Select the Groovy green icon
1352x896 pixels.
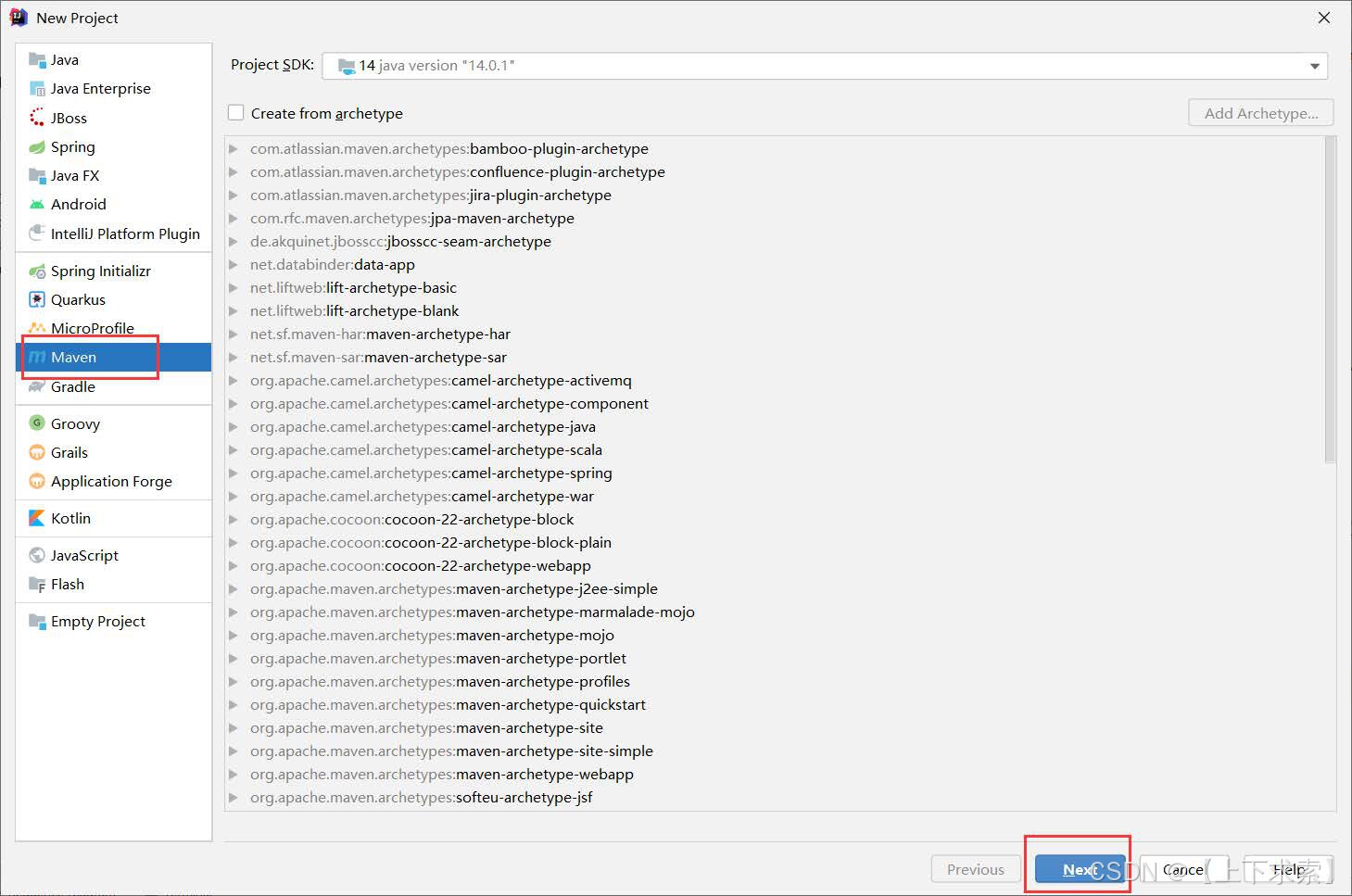click(37, 423)
